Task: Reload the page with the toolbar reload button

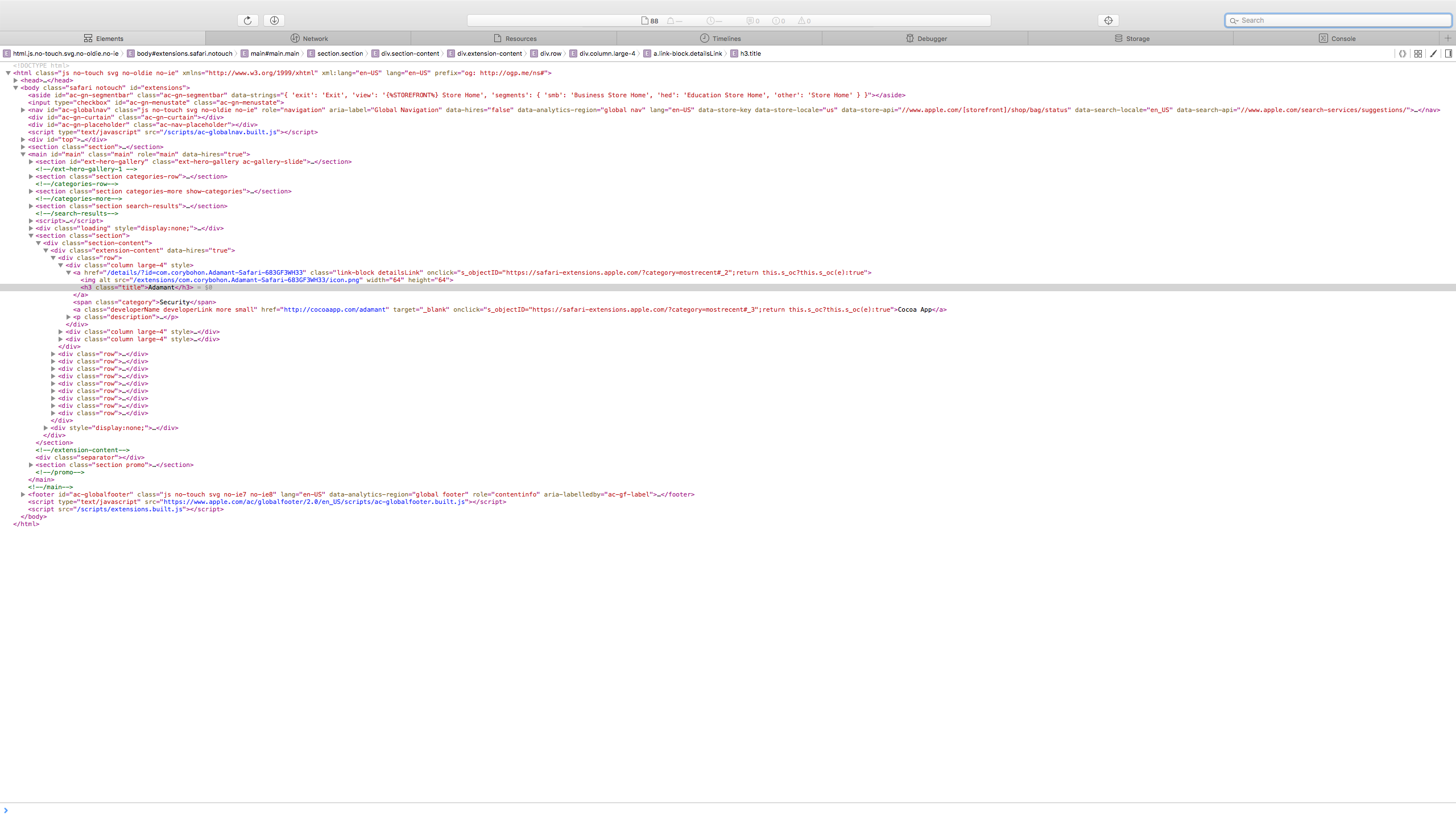Action: click(247, 20)
